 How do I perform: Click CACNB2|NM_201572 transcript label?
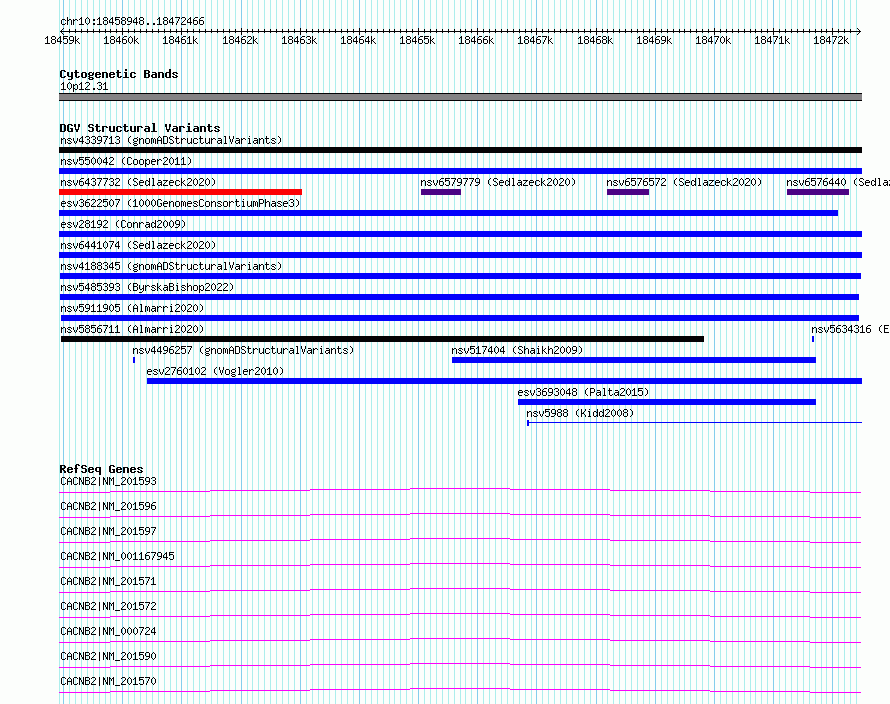pyautogui.click(x=108, y=606)
